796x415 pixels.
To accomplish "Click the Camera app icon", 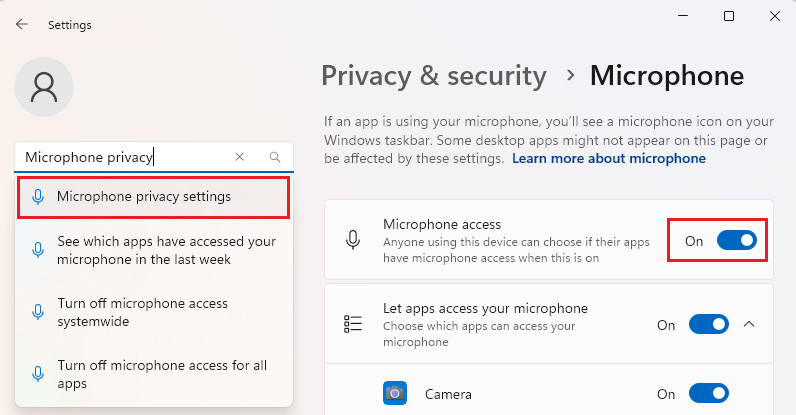I will click(395, 393).
